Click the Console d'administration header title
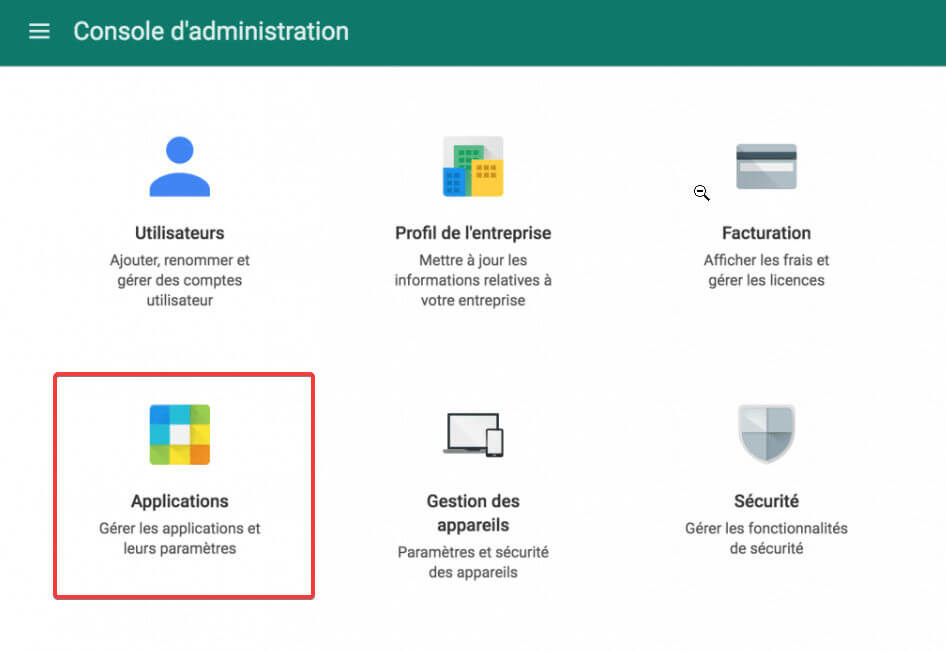This screenshot has width=946, height=652. pyautogui.click(x=211, y=31)
